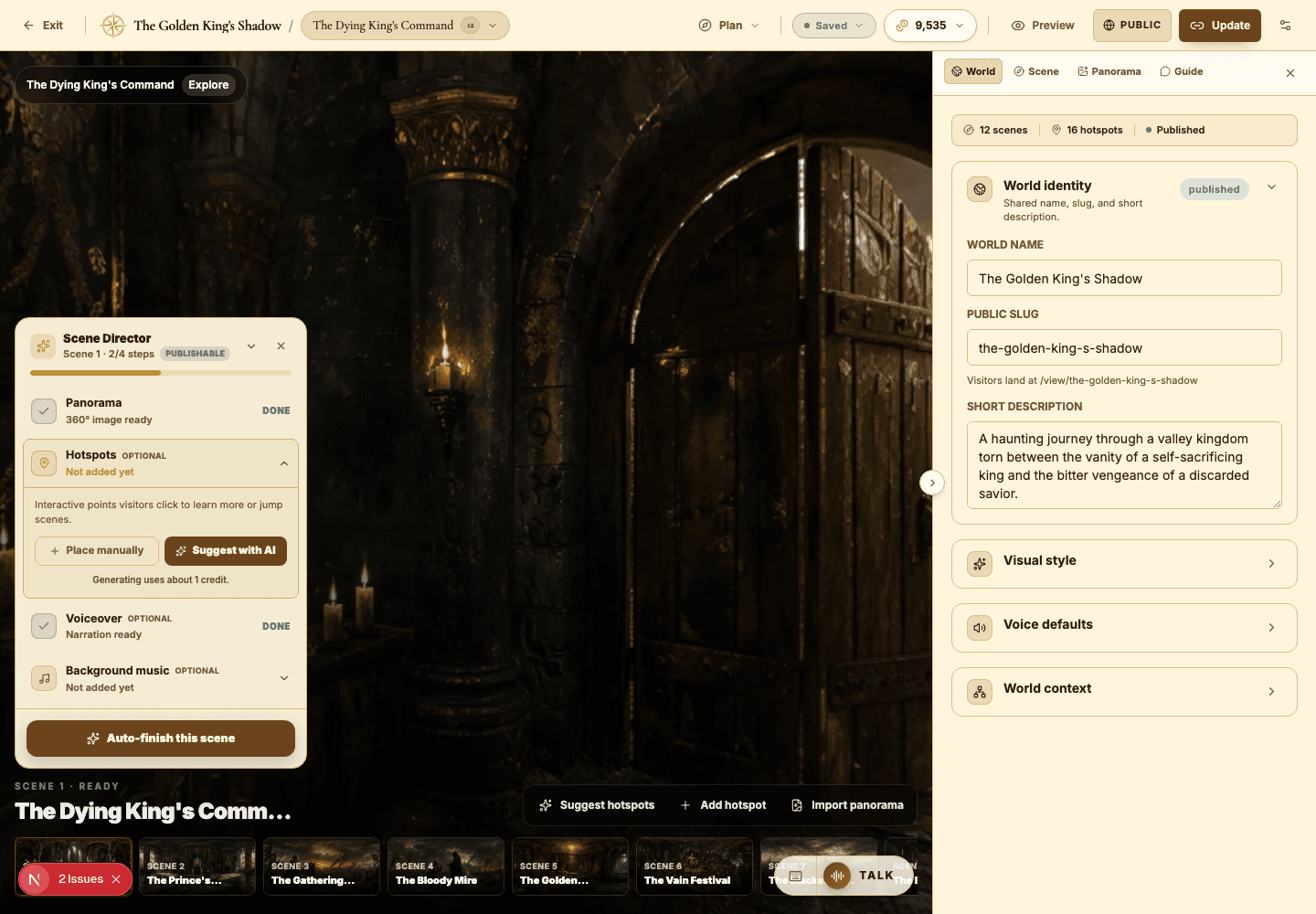Expand the Visual style section
This screenshot has height=914, width=1316.
click(x=1124, y=564)
